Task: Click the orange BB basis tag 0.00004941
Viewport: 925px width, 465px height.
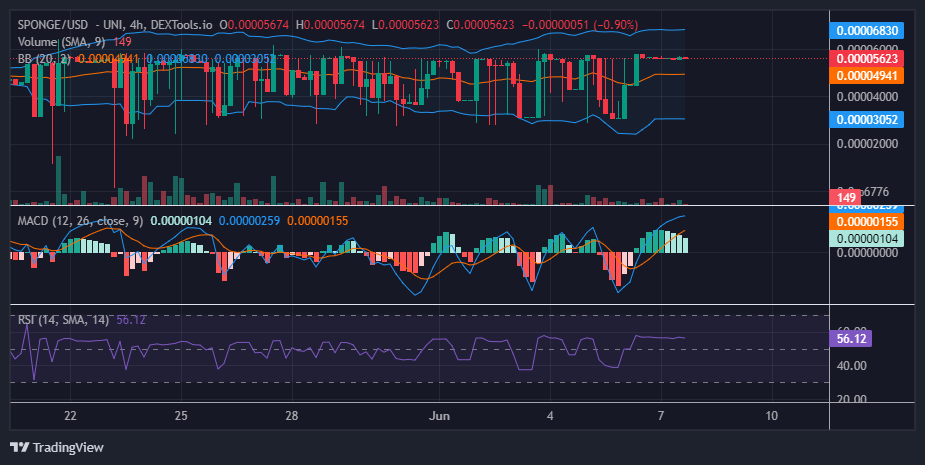Action: pyautogui.click(x=867, y=75)
